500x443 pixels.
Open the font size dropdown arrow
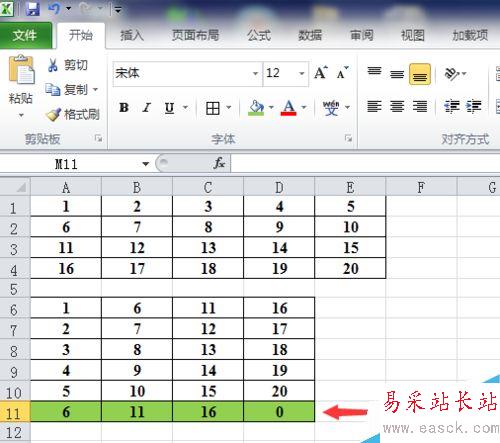pyautogui.click(x=302, y=73)
